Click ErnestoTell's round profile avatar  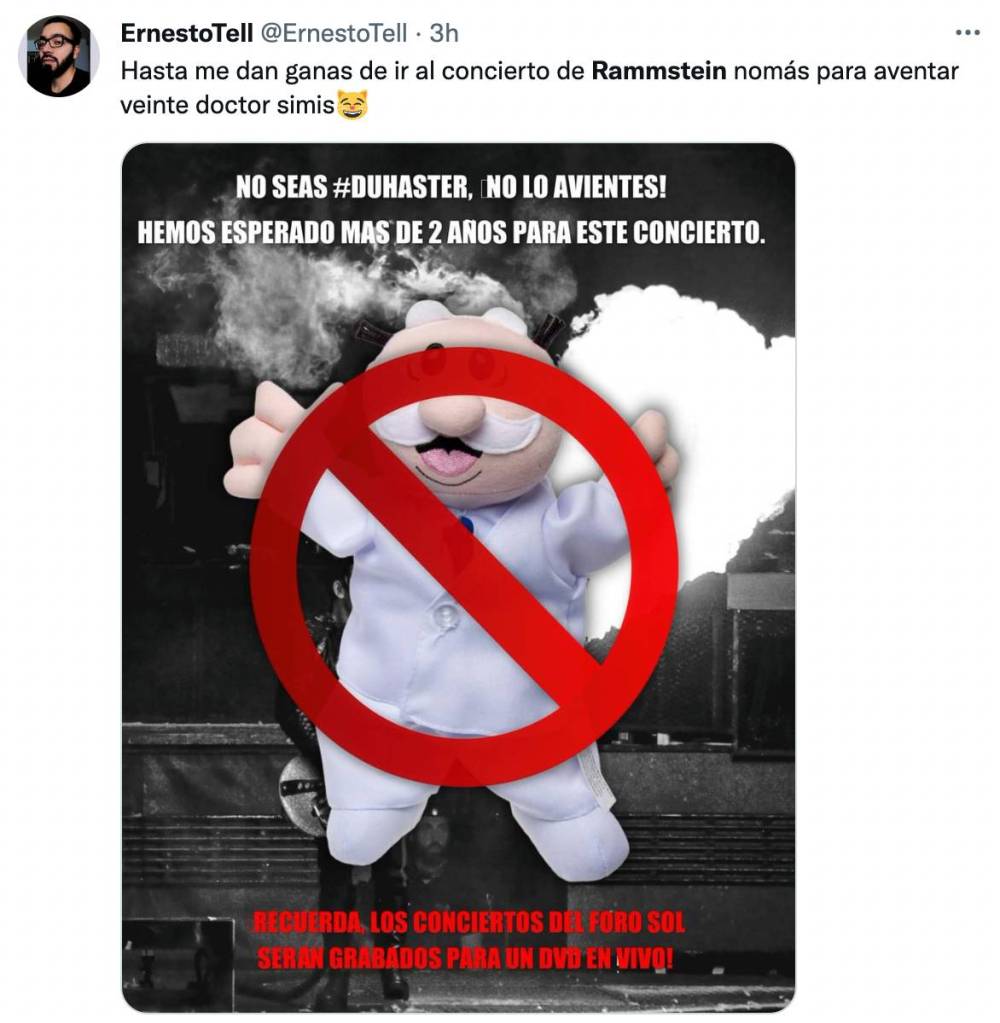pos(58,56)
